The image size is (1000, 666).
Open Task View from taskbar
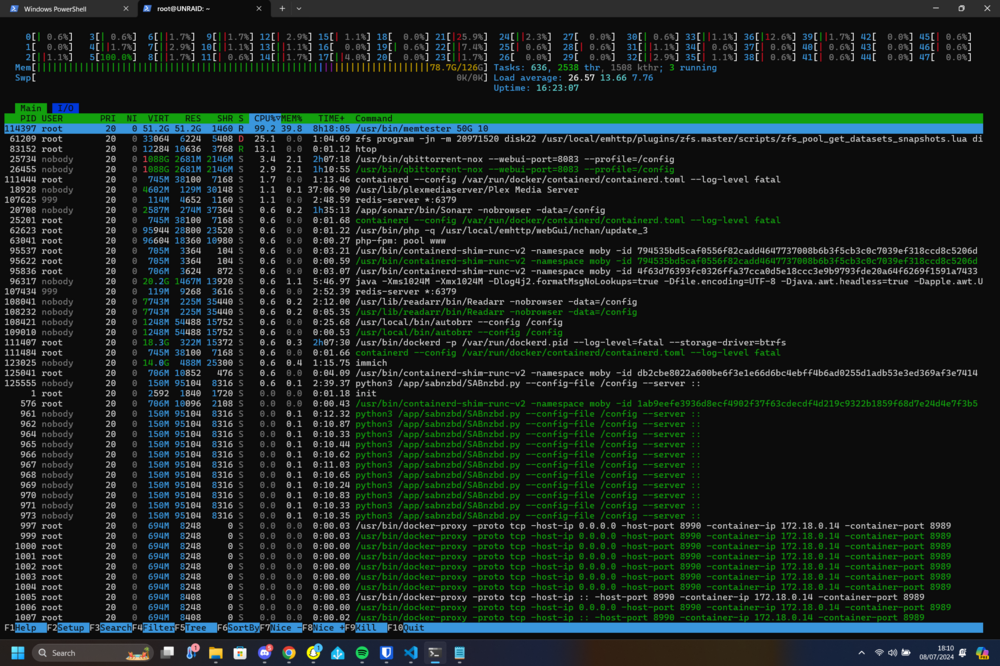[168, 653]
